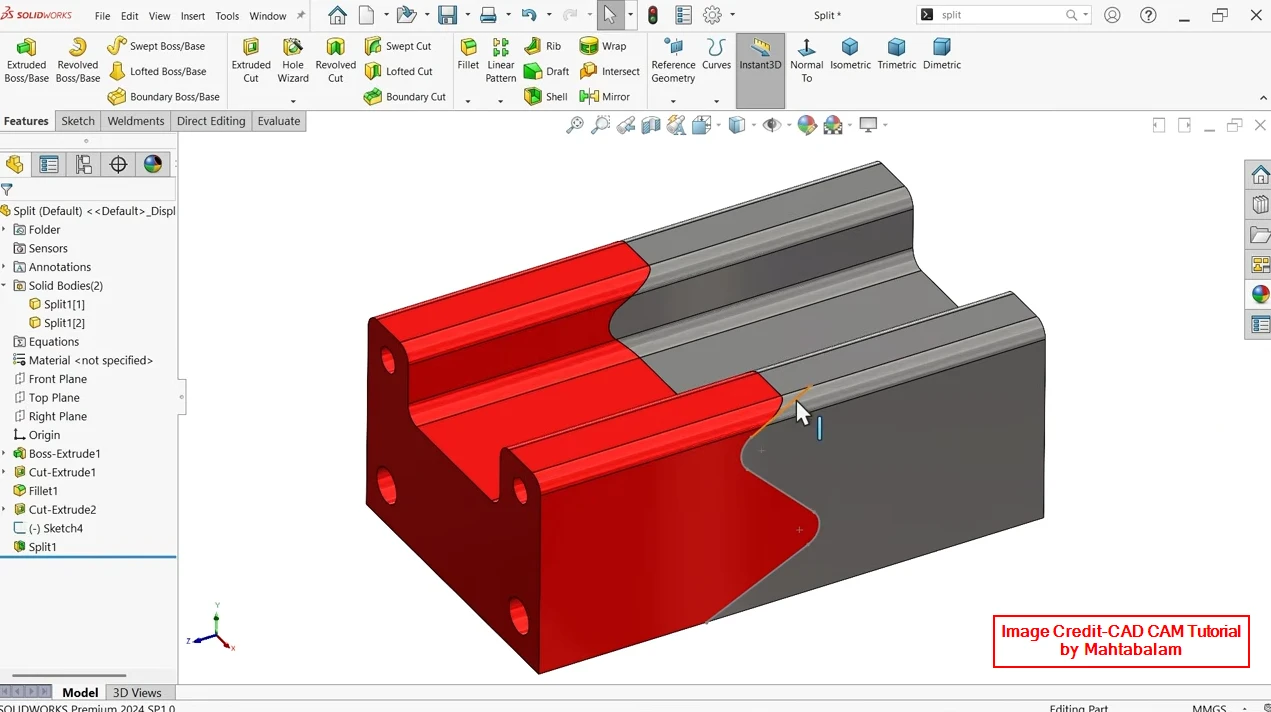1271x712 pixels.
Task: Open Reference Geometry tool
Action: click(x=673, y=60)
